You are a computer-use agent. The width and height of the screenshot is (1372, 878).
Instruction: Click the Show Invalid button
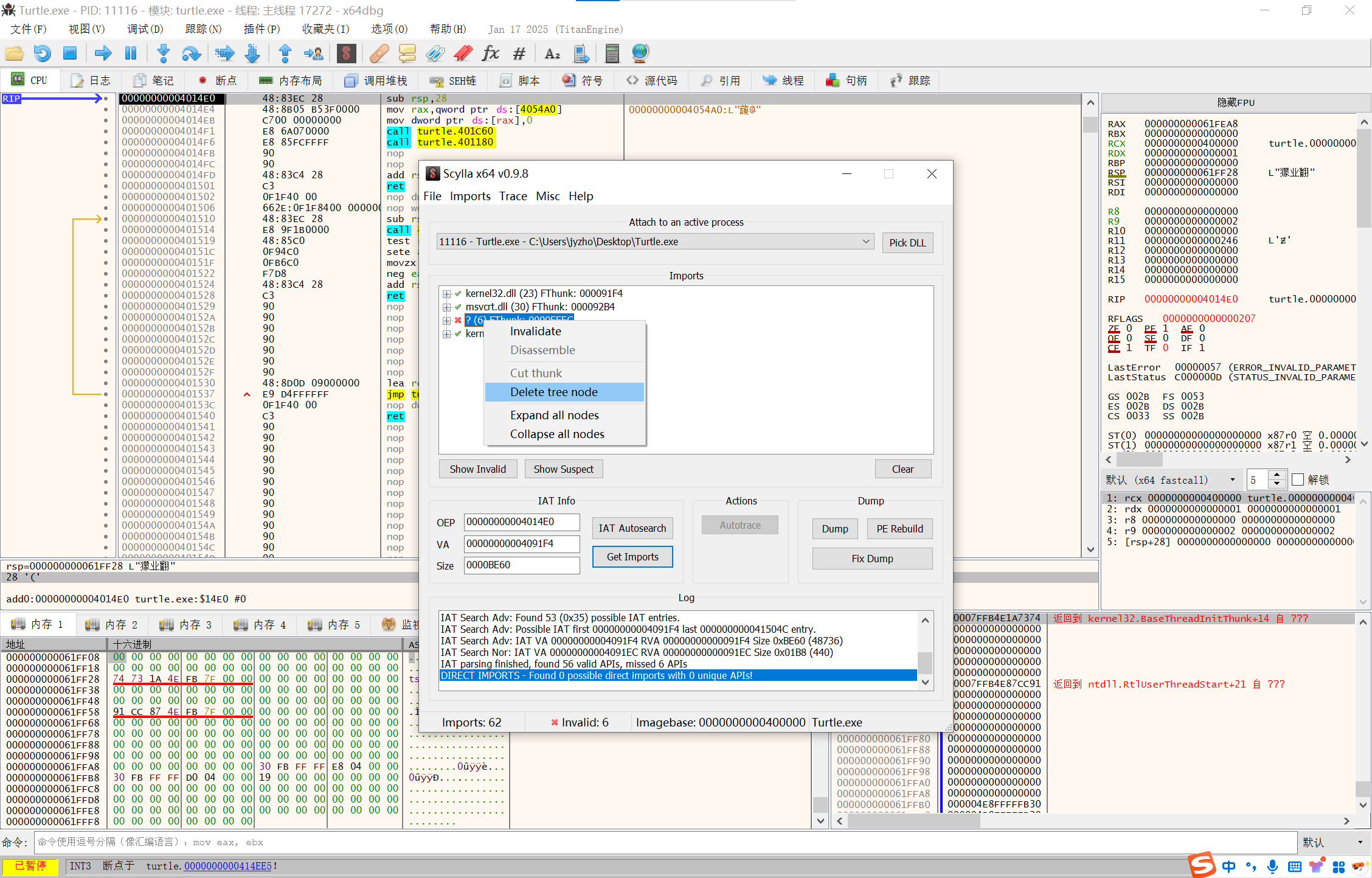477,469
